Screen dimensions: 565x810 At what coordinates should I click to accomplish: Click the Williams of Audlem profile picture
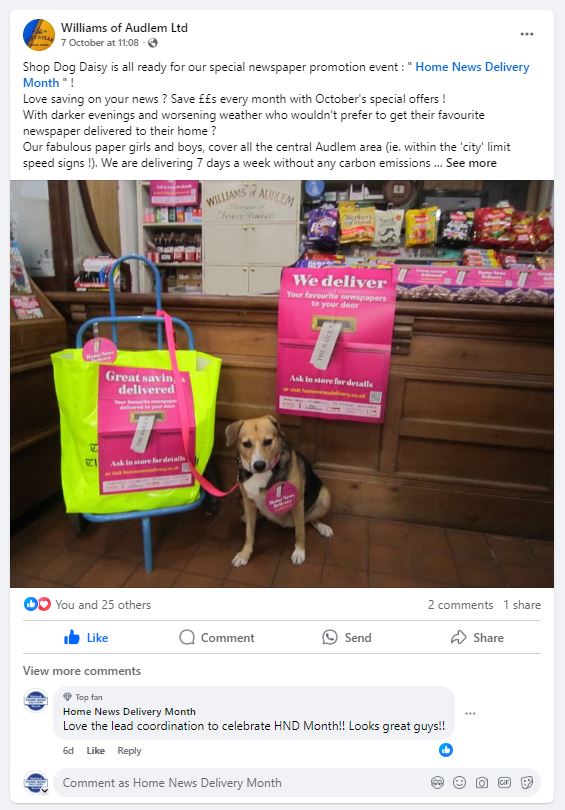[39, 35]
